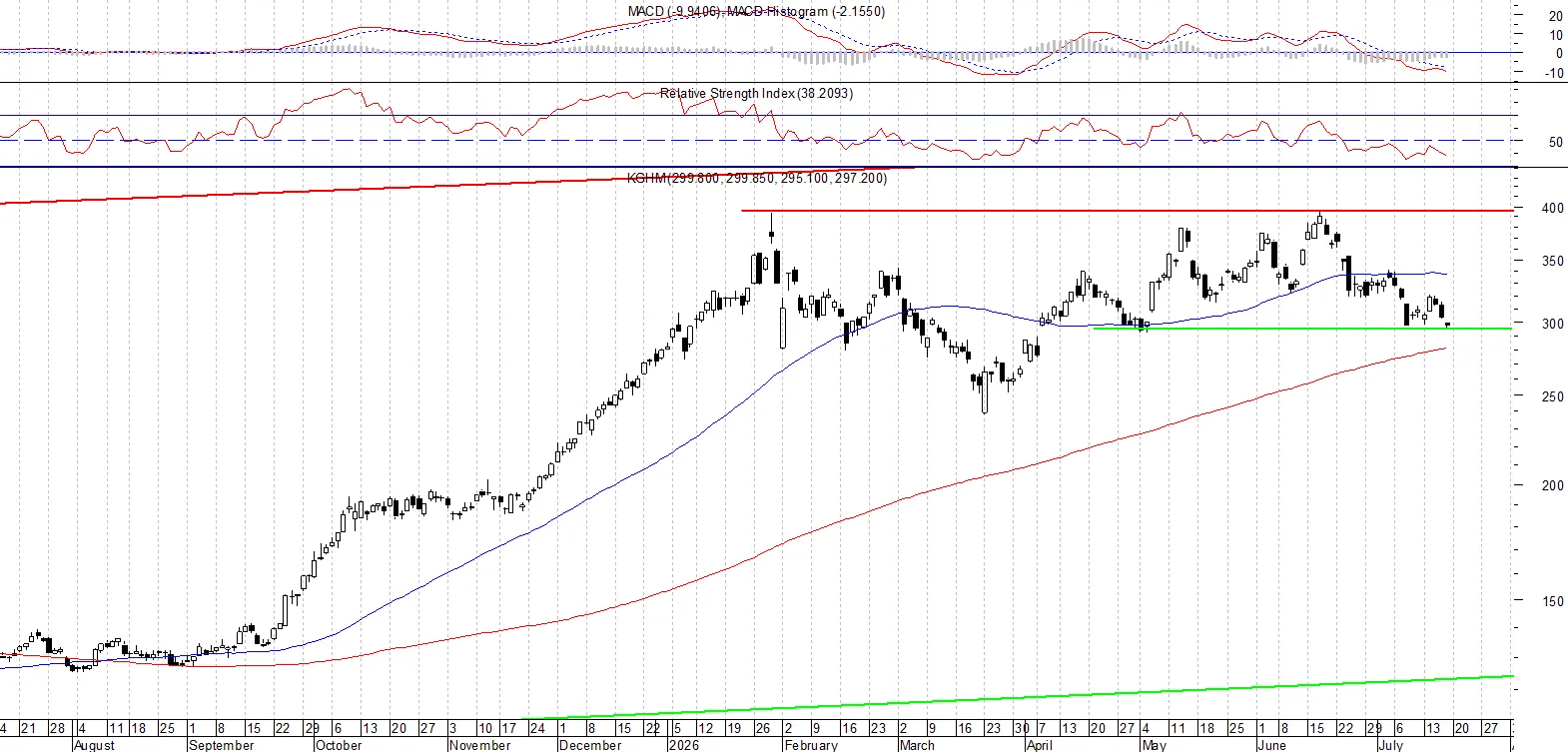
Task: Click the 200 price axis value
Action: (1553, 485)
